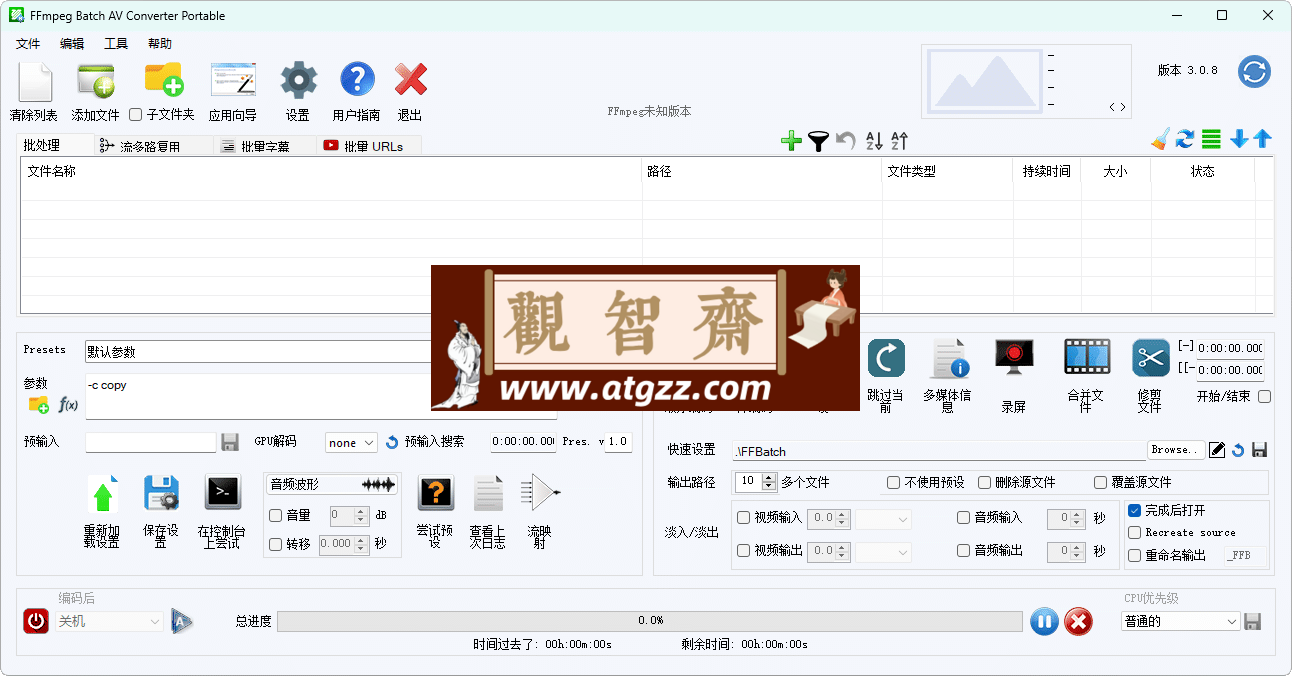Click the 预输入 text field
1292x676 pixels.
tap(151, 442)
